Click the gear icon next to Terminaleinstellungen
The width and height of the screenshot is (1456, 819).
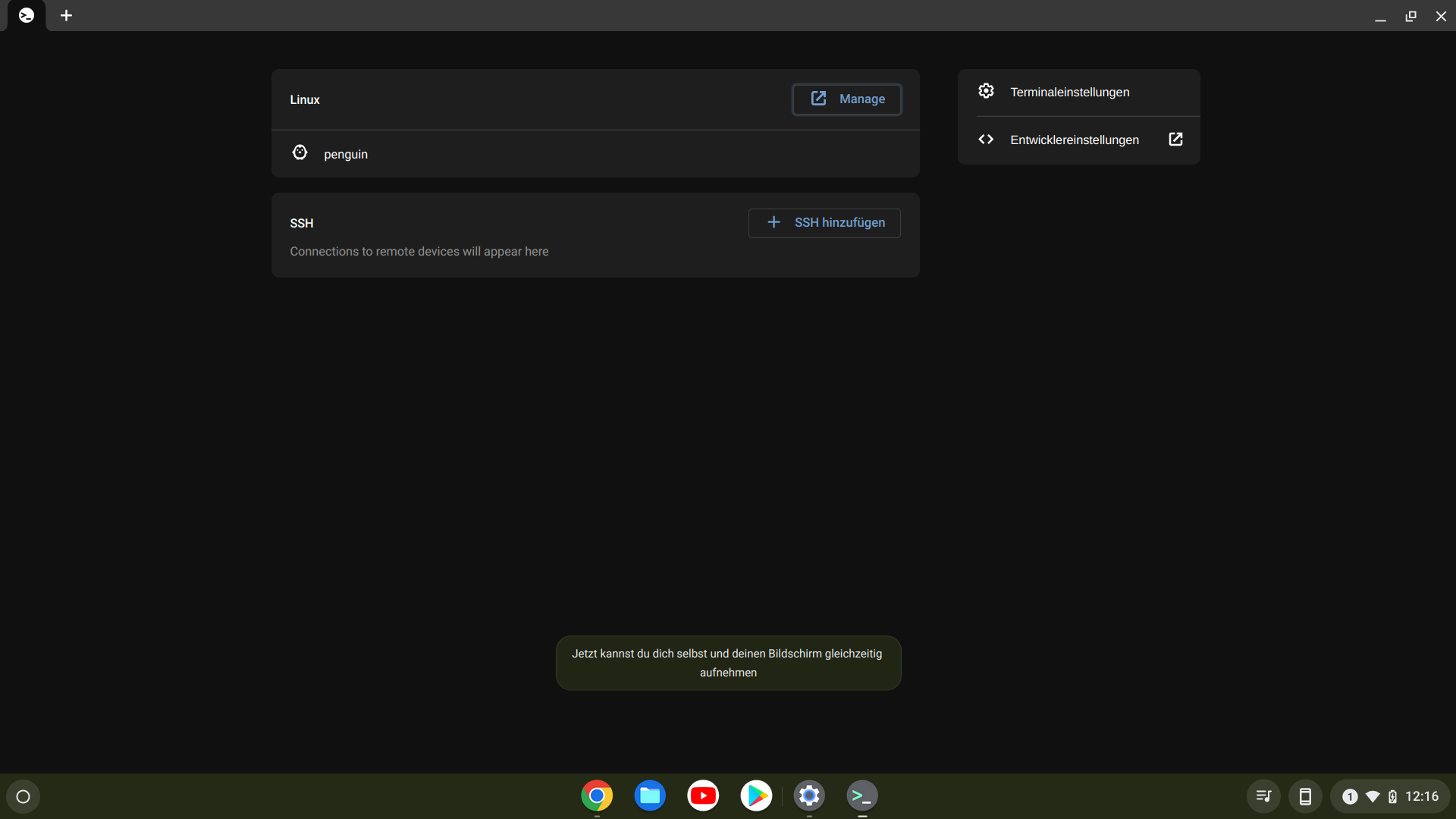coord(986,90)
